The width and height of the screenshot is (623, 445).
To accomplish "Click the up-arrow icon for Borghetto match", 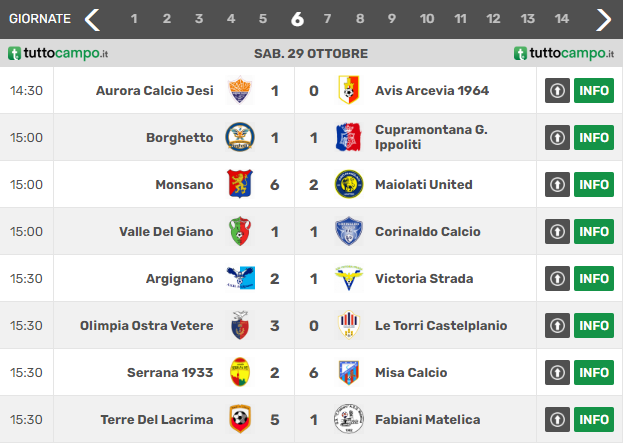I will coord(557,137).
